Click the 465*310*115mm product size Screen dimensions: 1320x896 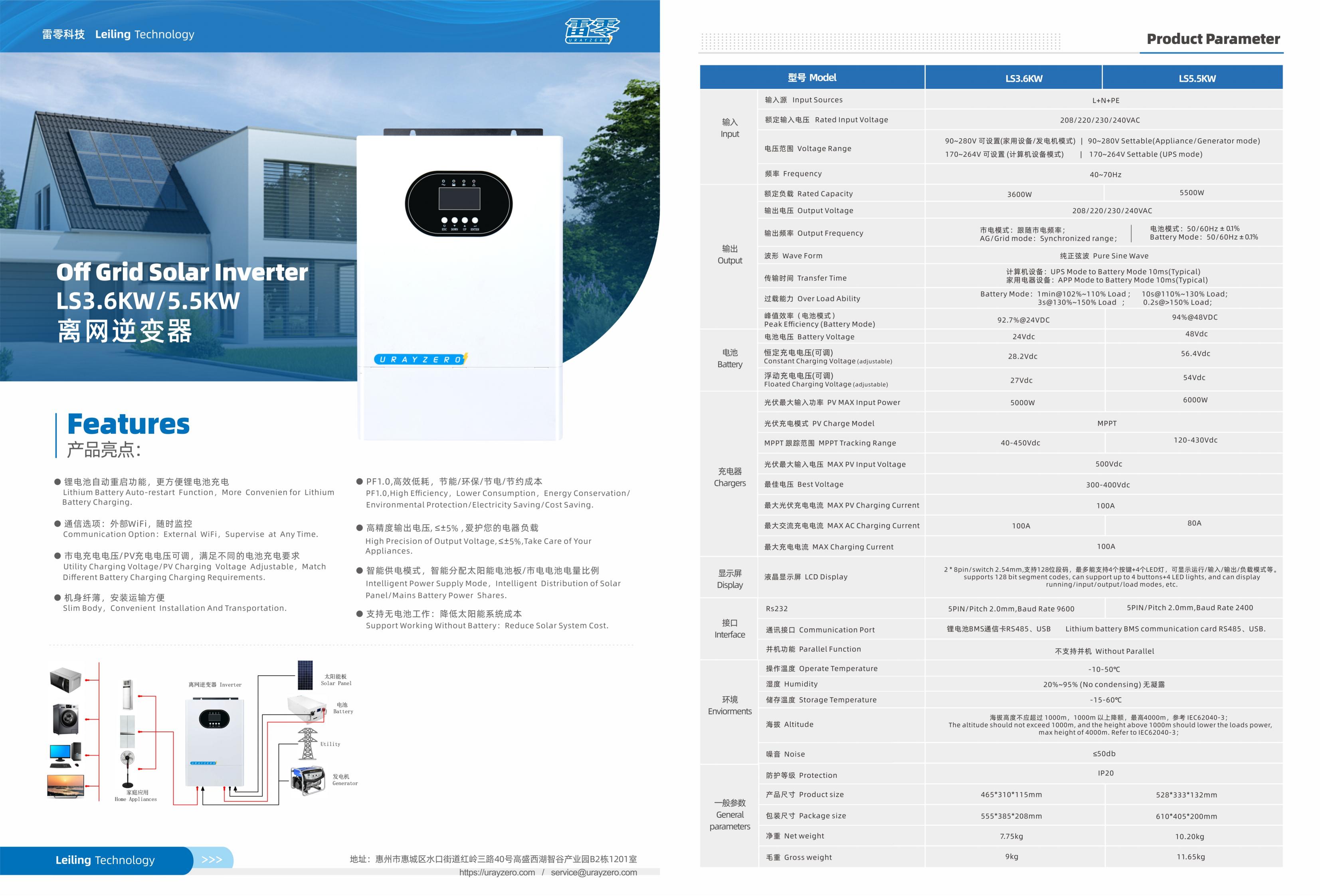(1011, 794)
